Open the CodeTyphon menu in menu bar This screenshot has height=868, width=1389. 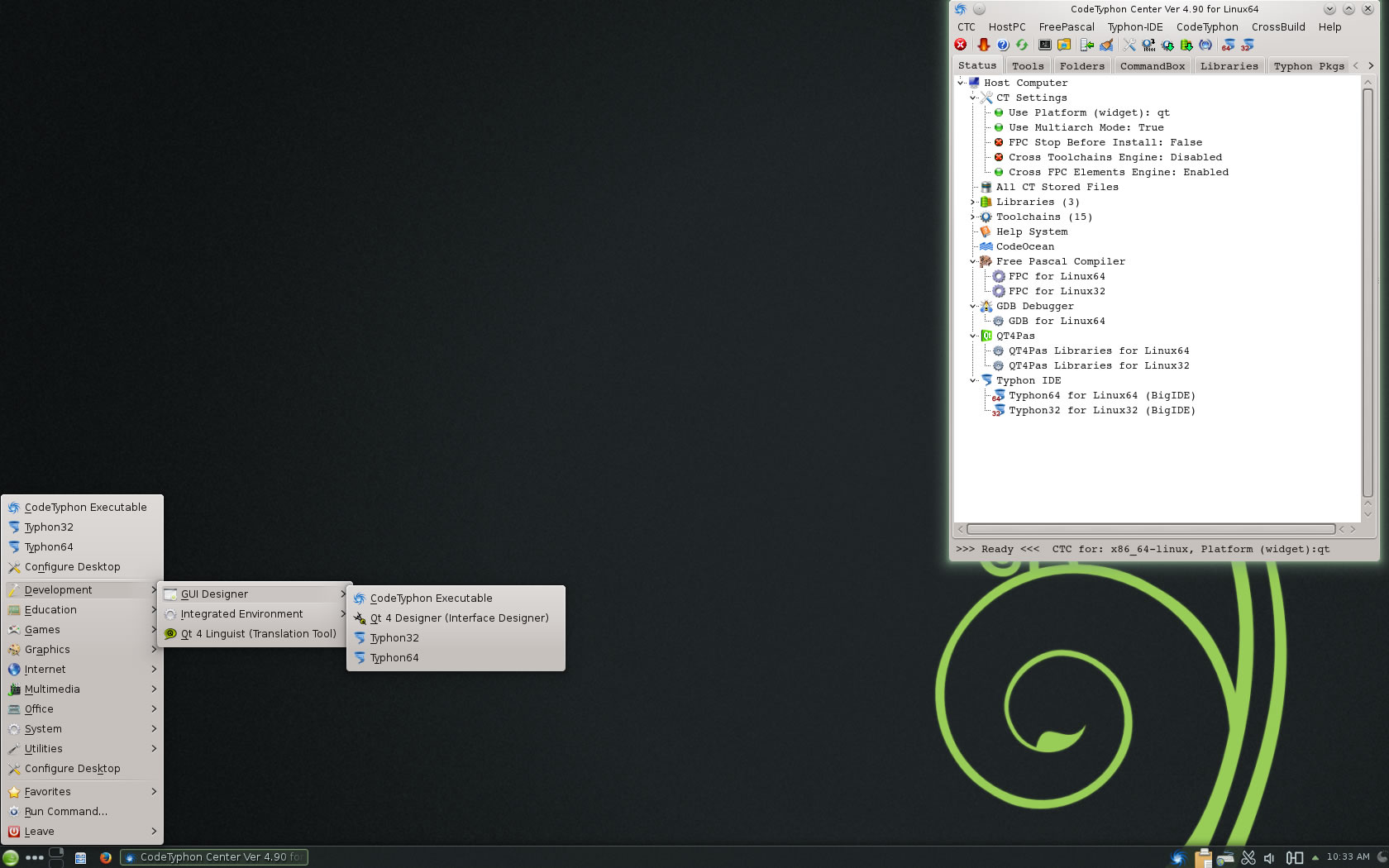pyautogui.click(x=1207, y=26)
